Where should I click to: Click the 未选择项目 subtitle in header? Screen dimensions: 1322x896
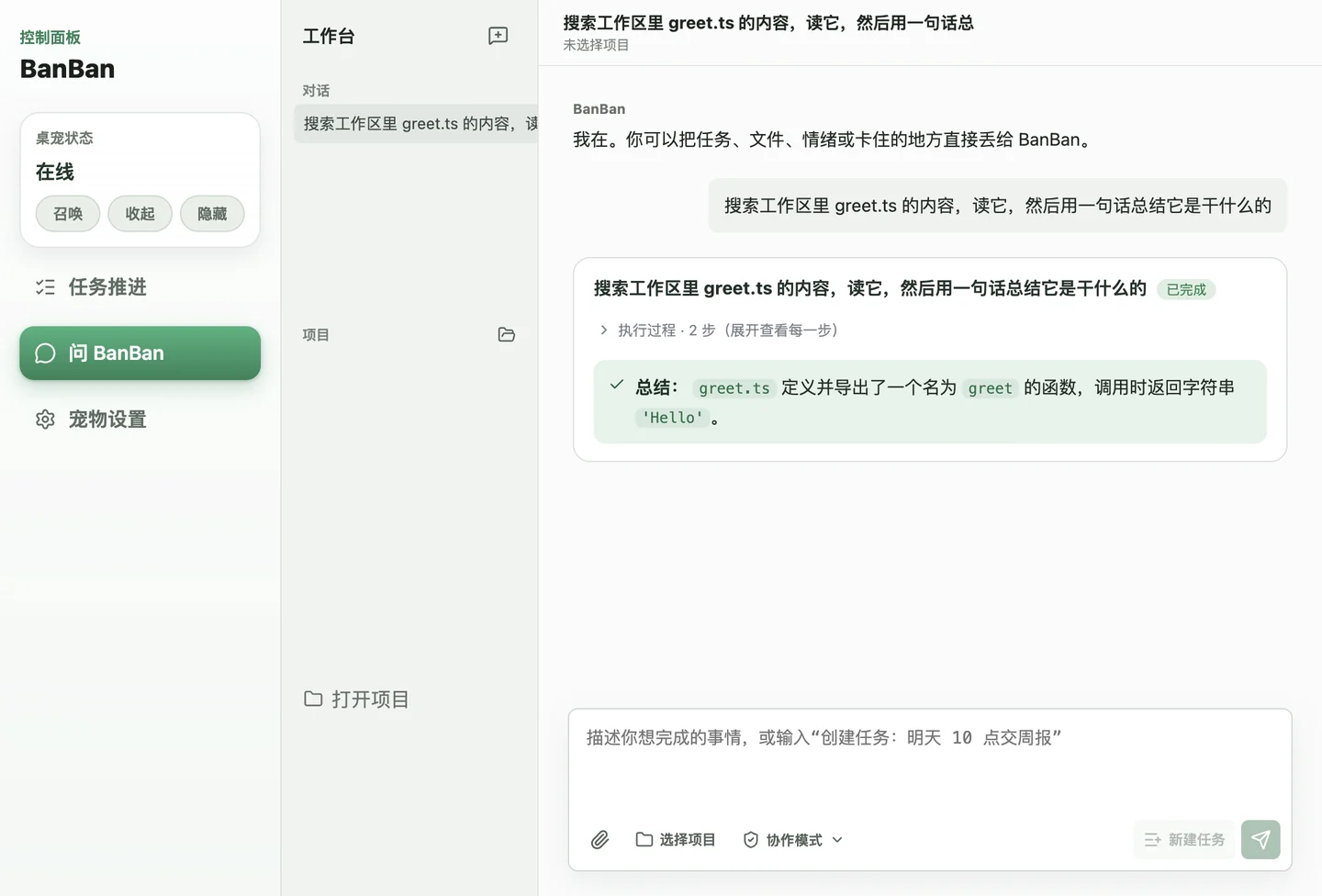tap(596, 45)
